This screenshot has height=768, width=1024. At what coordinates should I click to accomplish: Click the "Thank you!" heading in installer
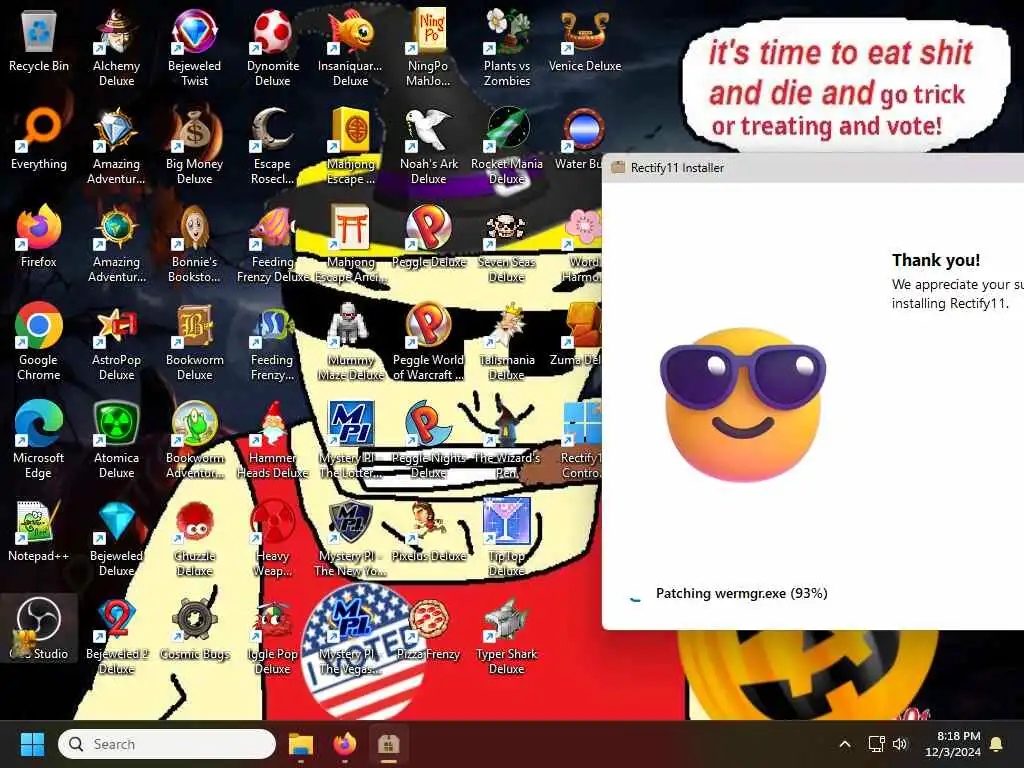(936, 260)
